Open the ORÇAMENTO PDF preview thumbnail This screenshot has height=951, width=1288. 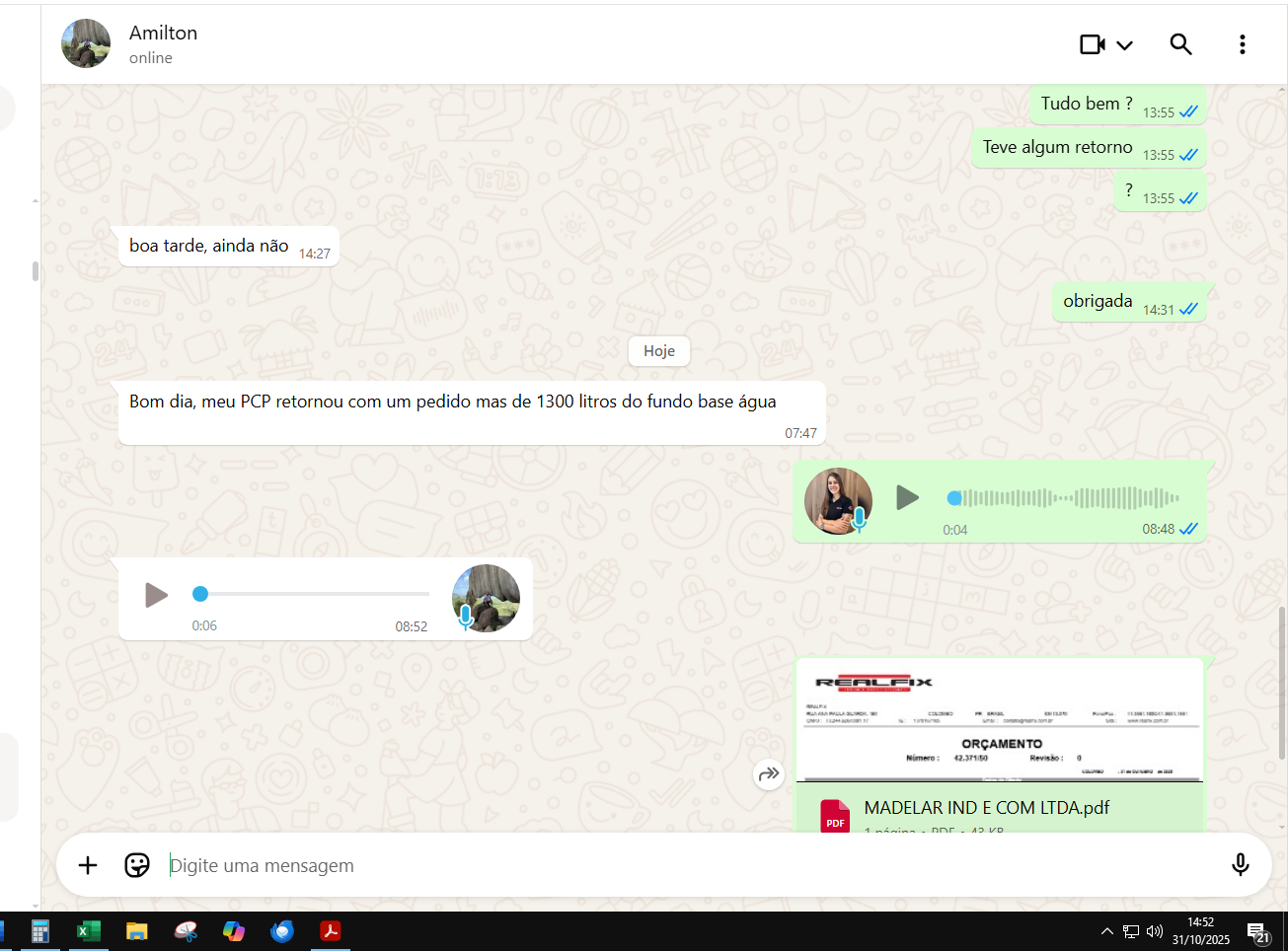click(999, 720)
